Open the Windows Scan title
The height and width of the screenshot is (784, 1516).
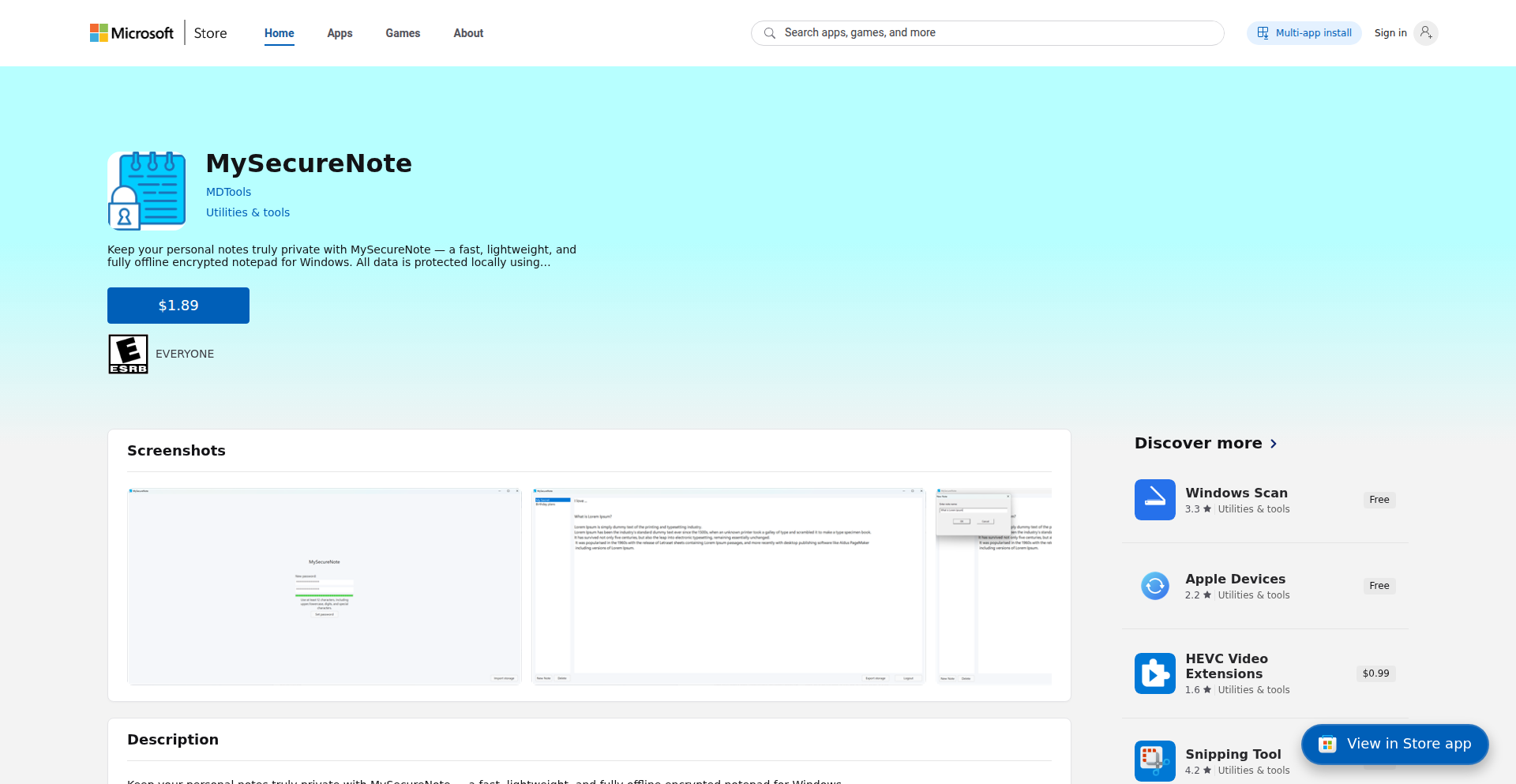tap(1236, 493)
